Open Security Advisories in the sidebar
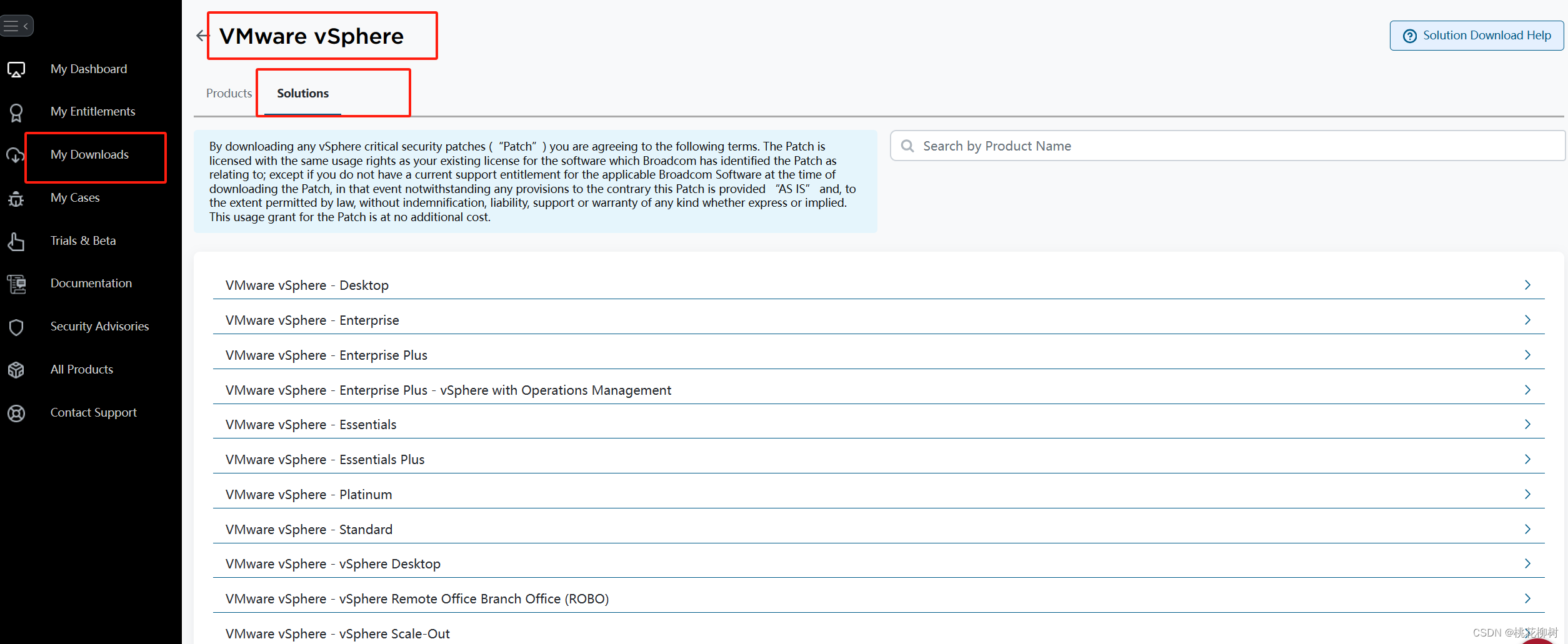The image size is (1568, 644). pos(99,326)
